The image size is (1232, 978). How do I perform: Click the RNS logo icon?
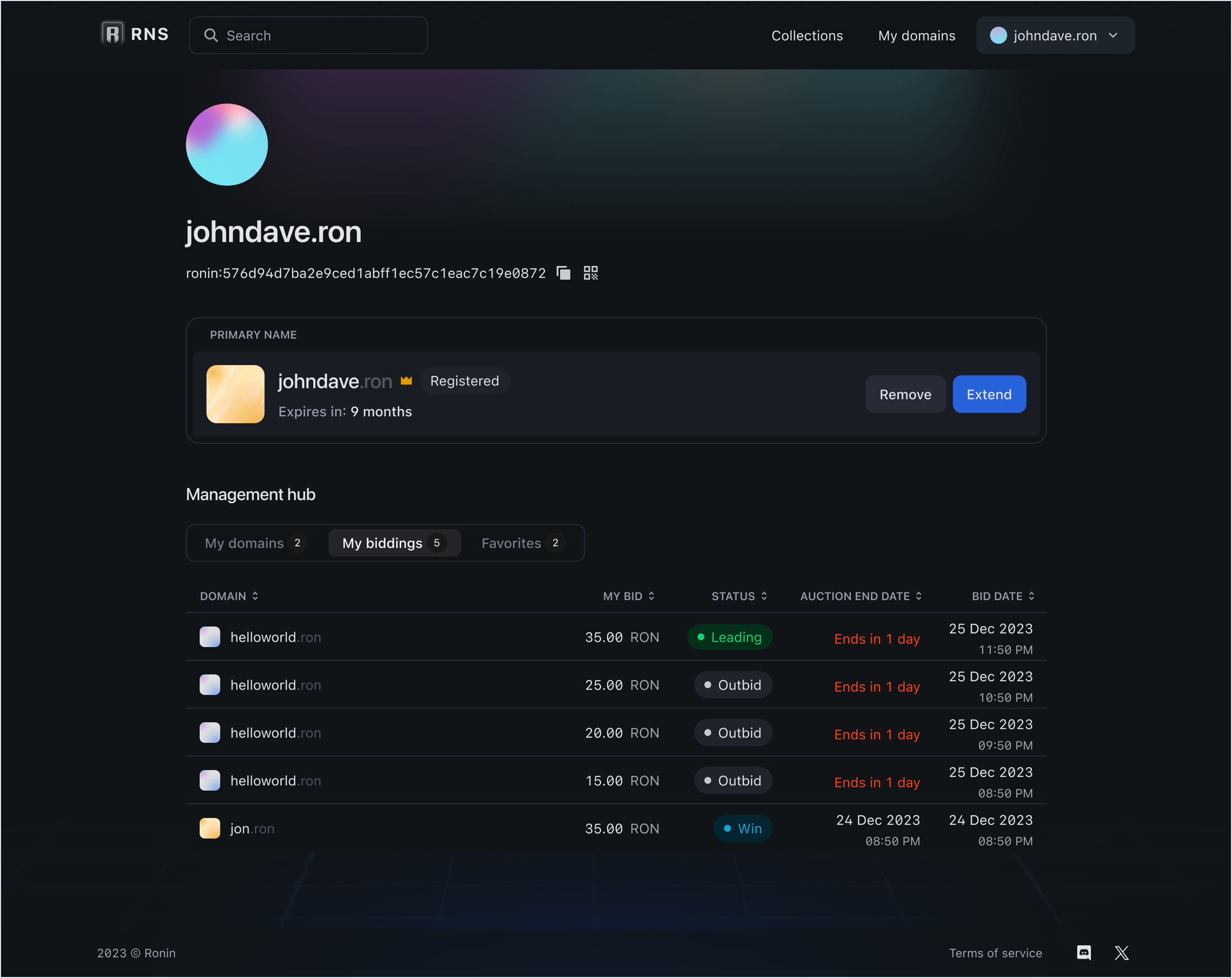pyautogui.click(x=113, y=34)
